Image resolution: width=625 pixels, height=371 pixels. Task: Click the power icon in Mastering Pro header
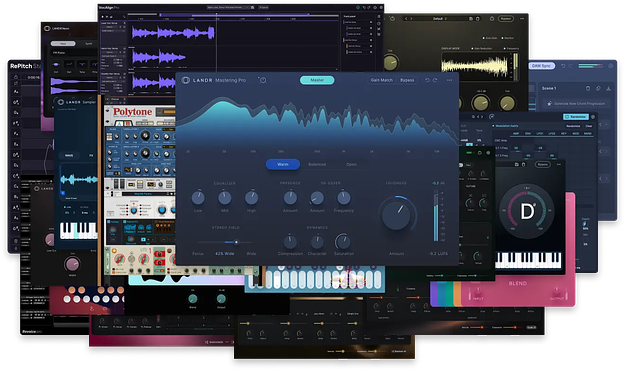tap(263, 80)
